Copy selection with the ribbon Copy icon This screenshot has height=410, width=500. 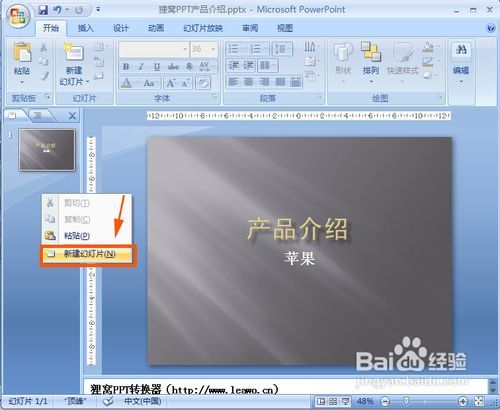pos(44,61)
